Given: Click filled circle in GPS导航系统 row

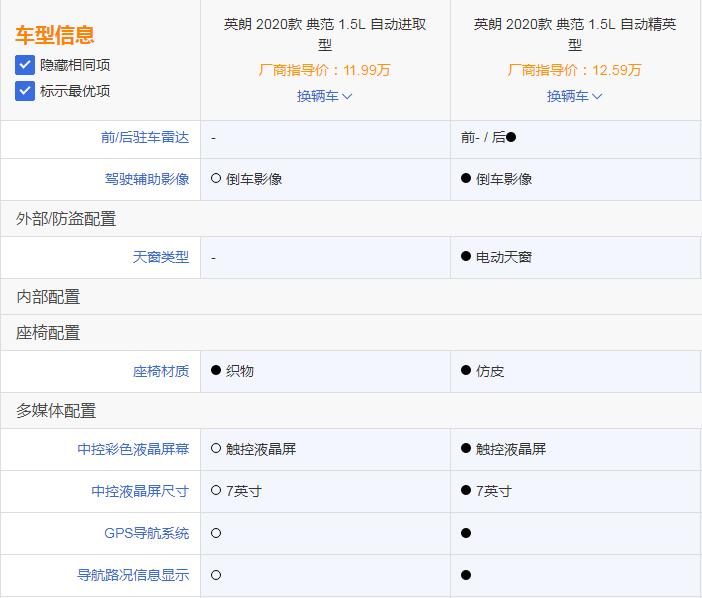Looking at the screenshot, I should tap(466, 533).
